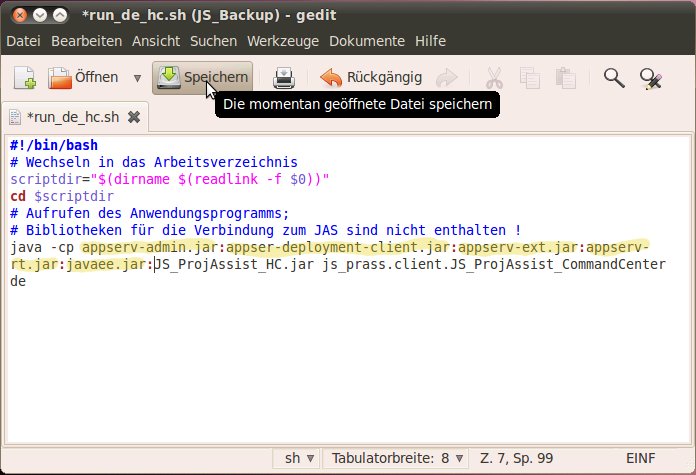Click the redo arrow icon

click(447, 78)
